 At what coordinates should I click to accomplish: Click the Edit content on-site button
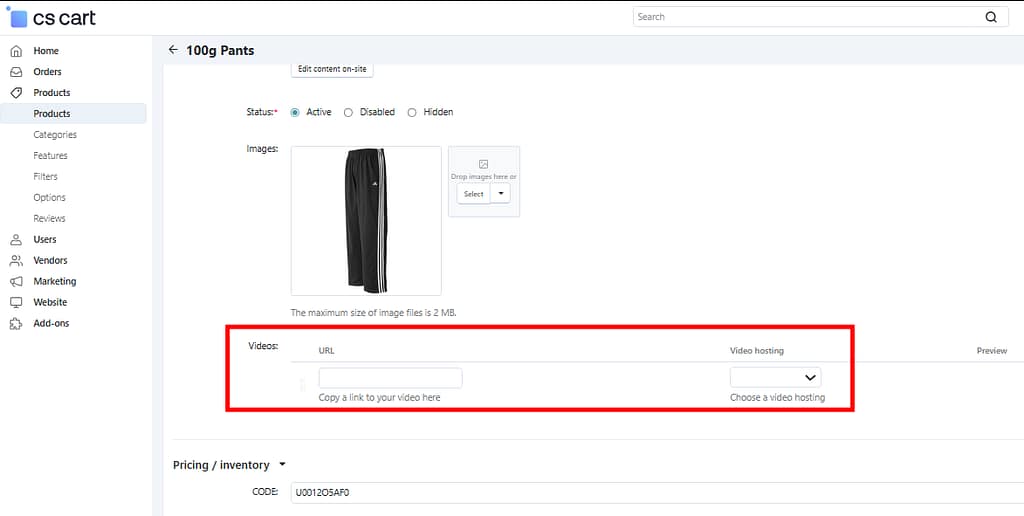332,69
